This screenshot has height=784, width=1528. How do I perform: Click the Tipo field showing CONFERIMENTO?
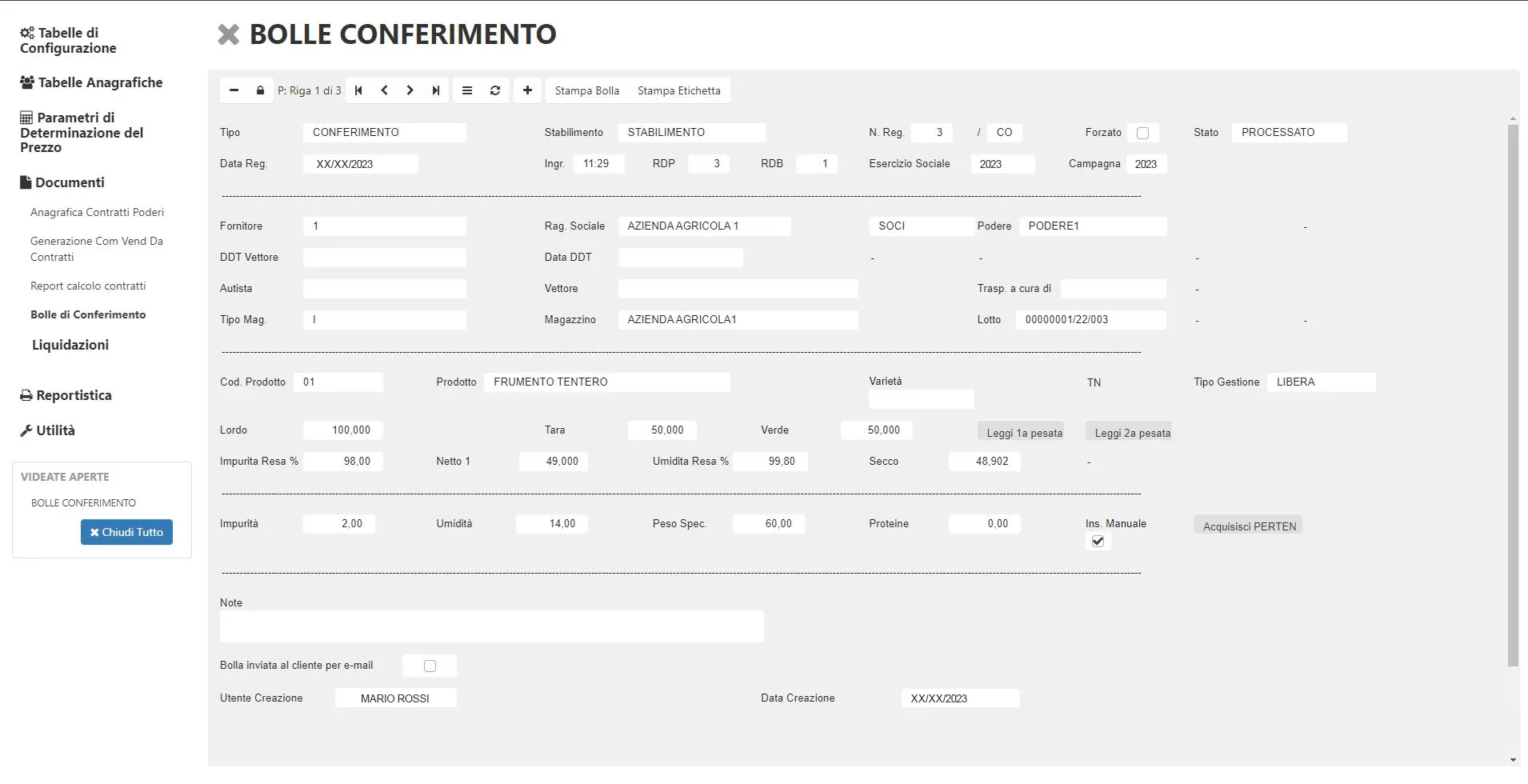[385, 133]
